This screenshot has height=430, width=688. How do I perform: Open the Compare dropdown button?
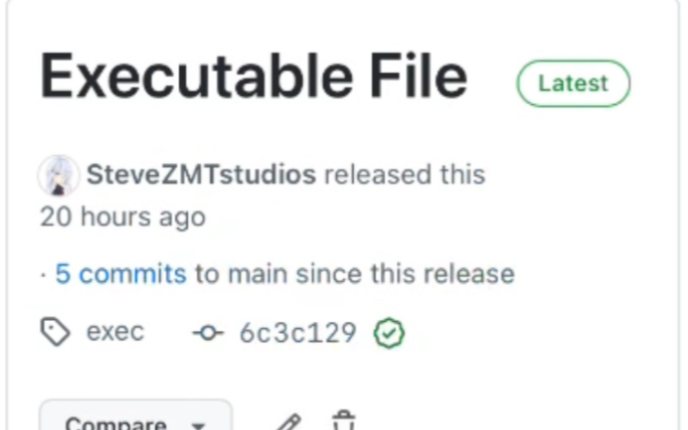[x=136, y=415]
